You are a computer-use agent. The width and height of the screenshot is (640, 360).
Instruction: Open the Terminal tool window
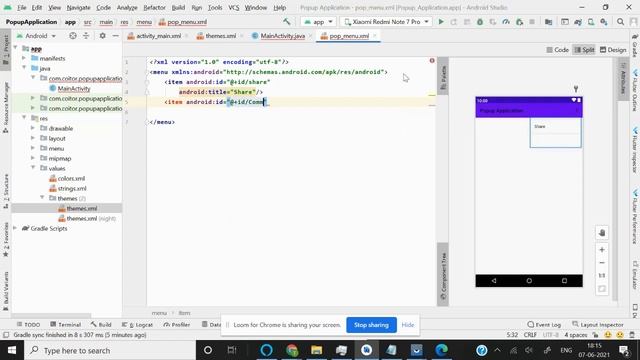pyautogui.click(x=65, y=324)
